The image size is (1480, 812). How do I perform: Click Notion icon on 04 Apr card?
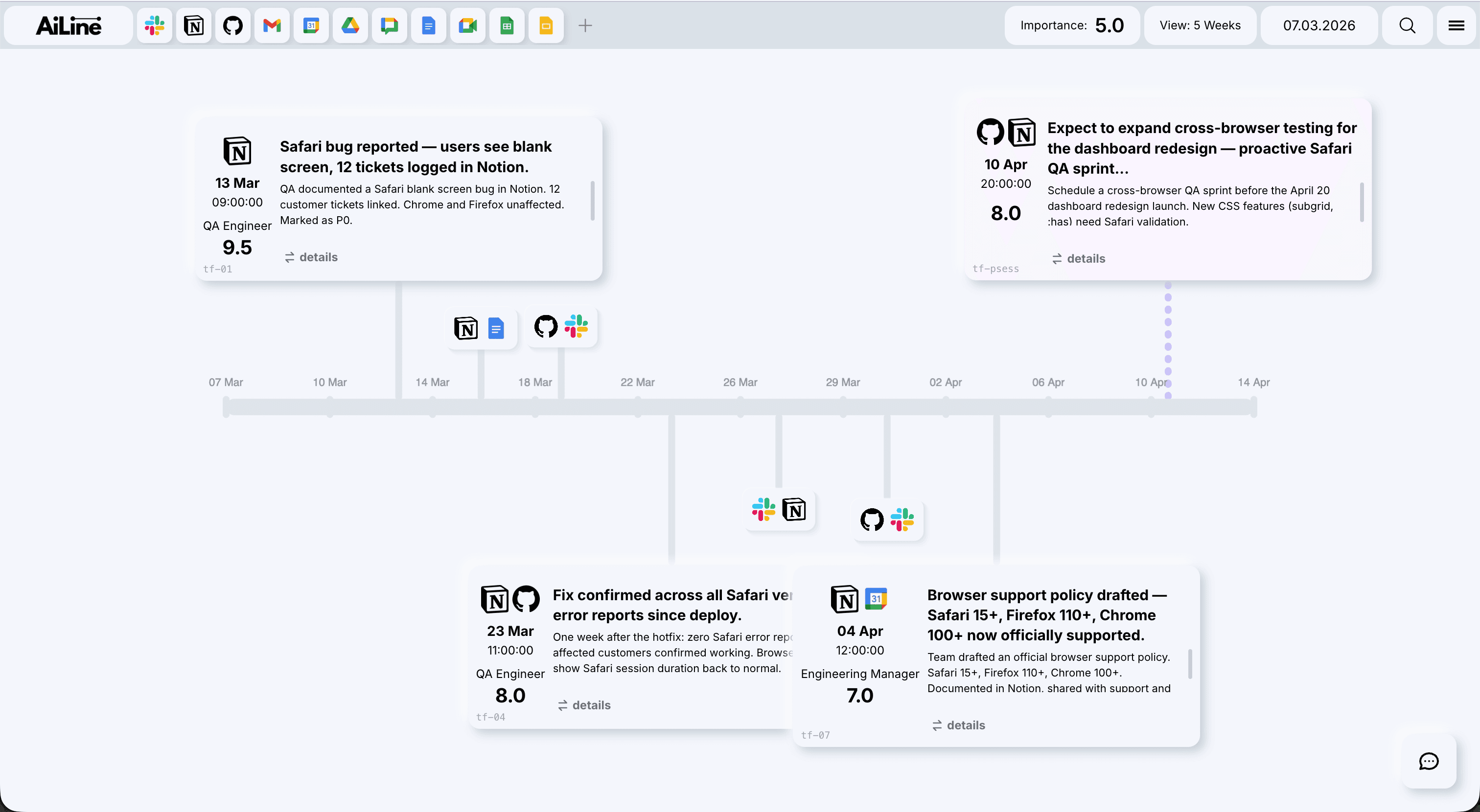coord(845,600)
